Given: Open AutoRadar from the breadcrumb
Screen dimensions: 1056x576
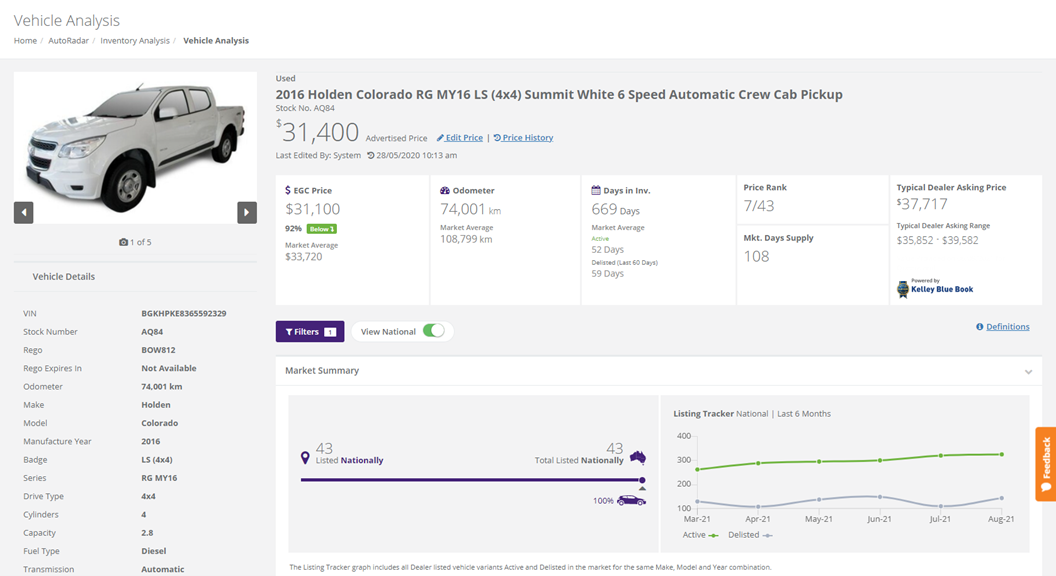Looking at the screenshot, I should (69, 40).
